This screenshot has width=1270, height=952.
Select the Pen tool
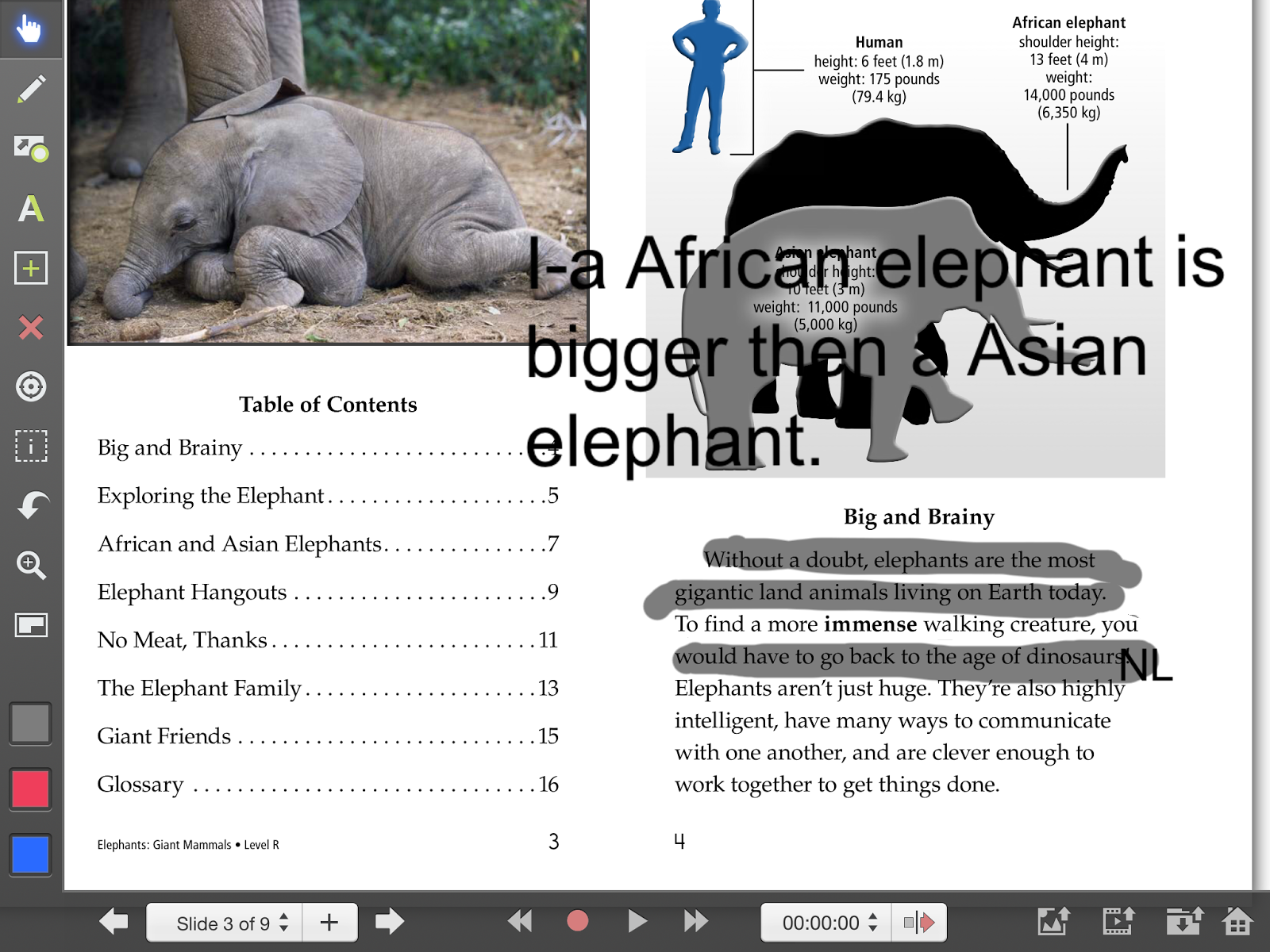coord(30,89)
